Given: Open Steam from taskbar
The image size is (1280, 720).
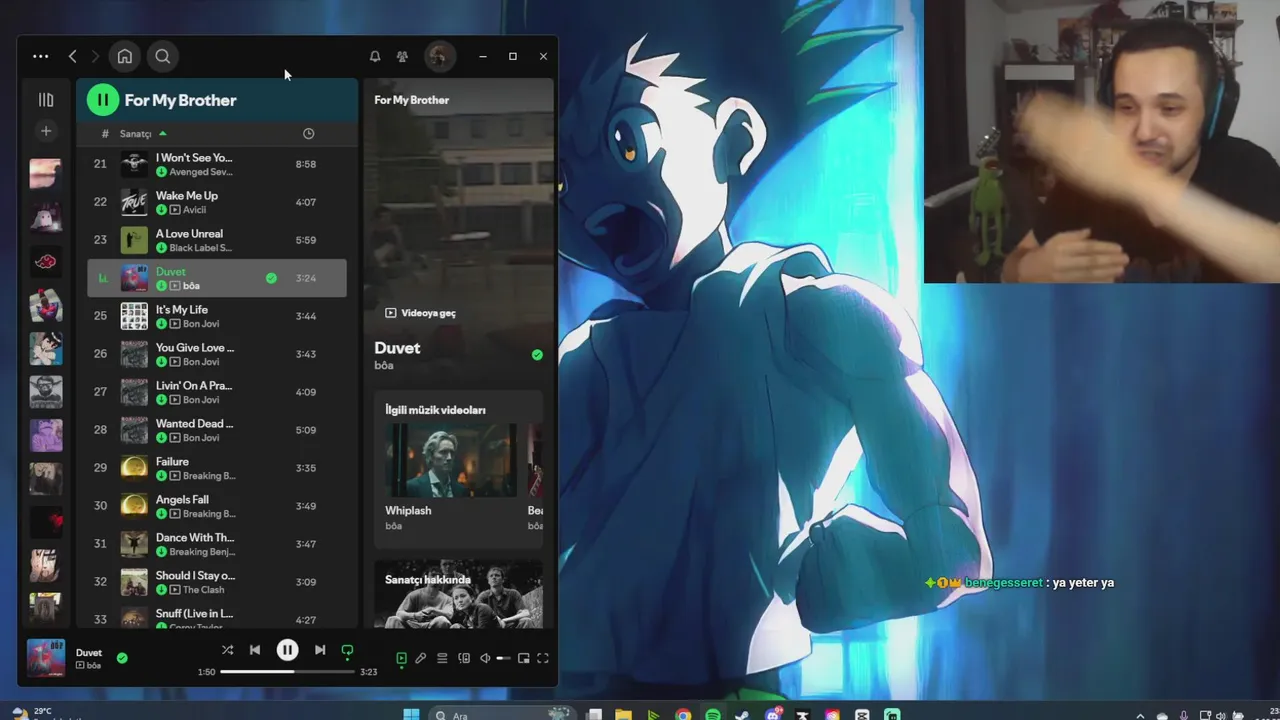Looking at the screenshot, I should pyautogui.click(x=742, y=714).
